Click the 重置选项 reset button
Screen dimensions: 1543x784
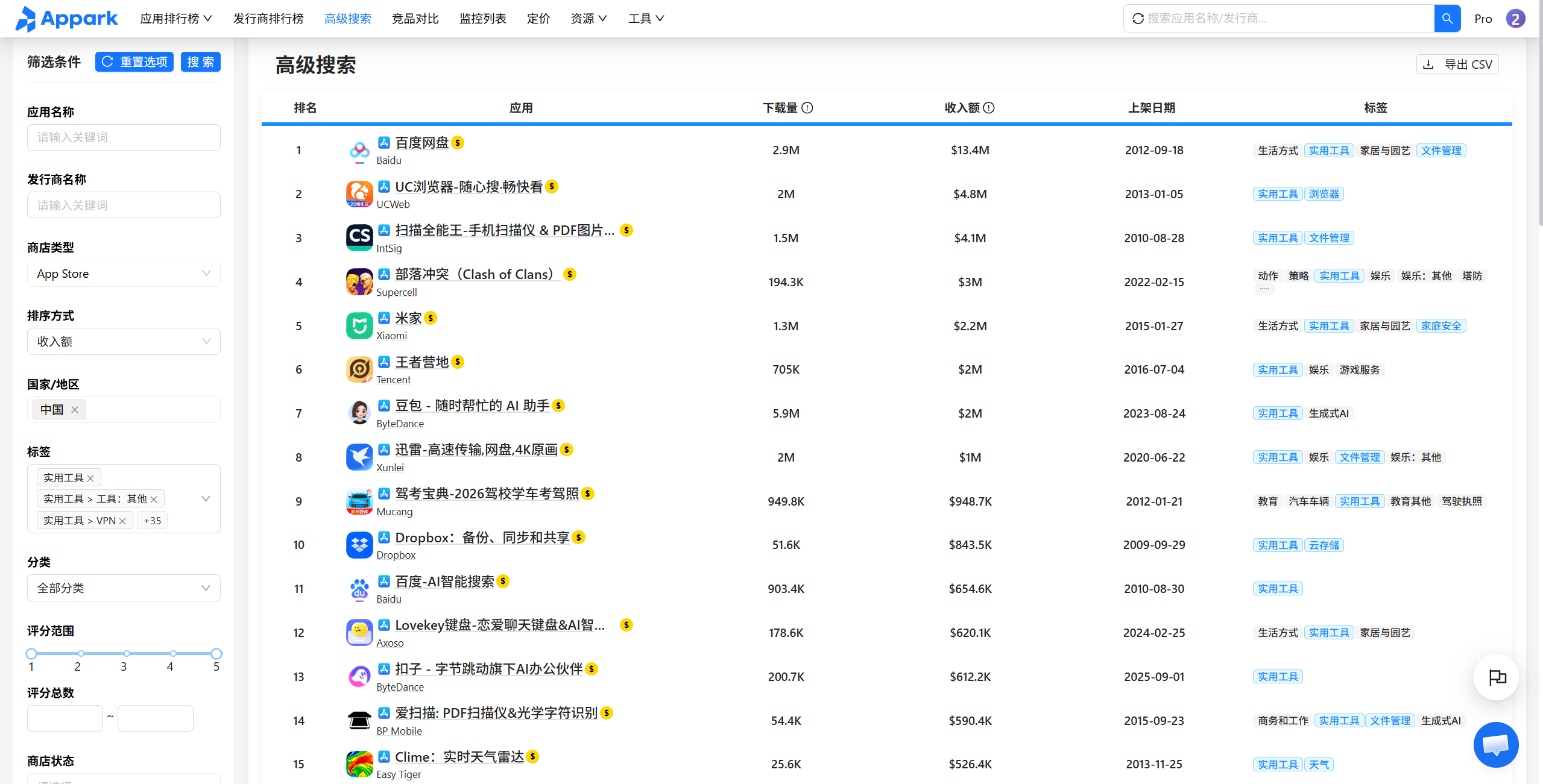(x=134, y=62)
